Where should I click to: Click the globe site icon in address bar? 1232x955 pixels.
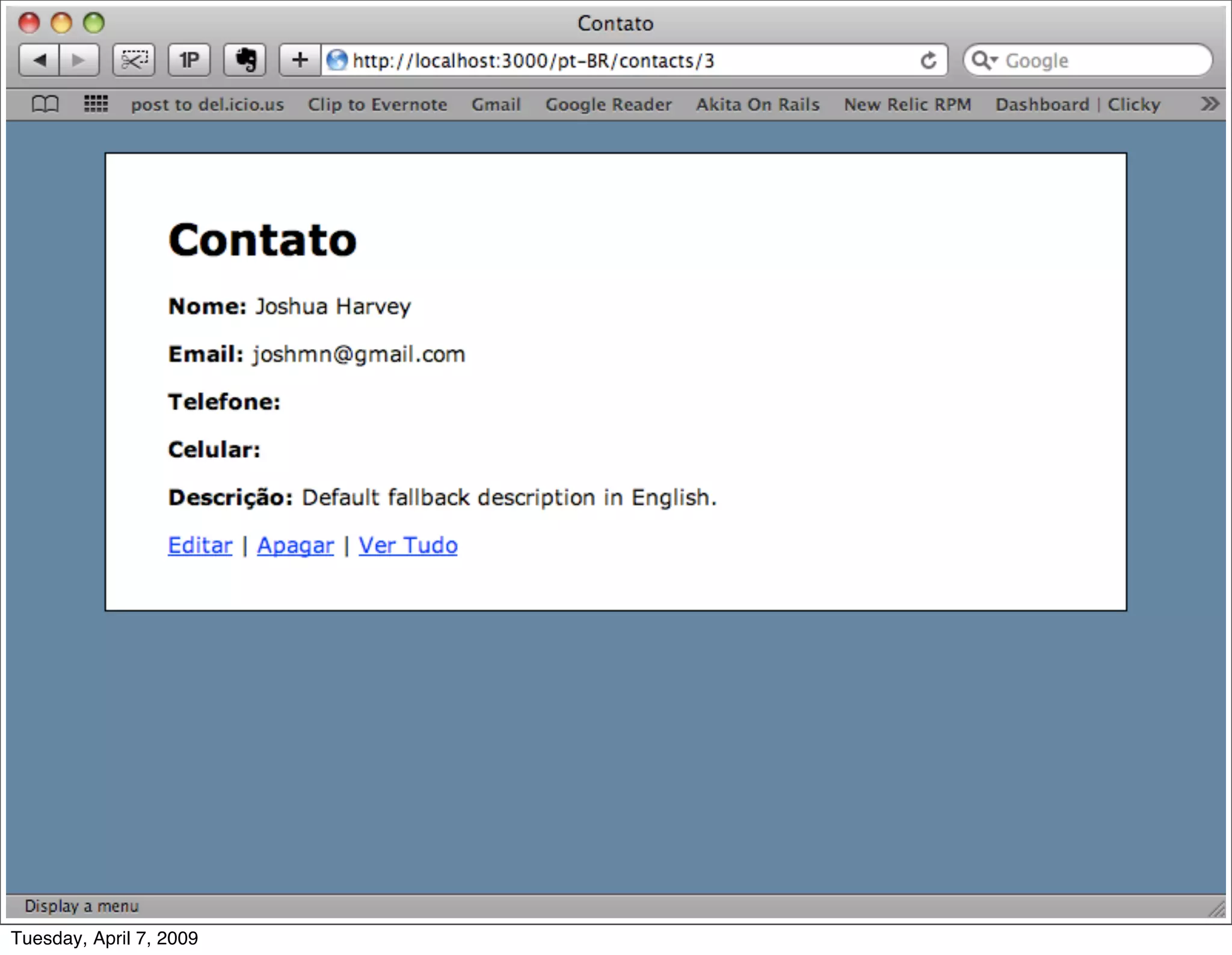[337, 60]
